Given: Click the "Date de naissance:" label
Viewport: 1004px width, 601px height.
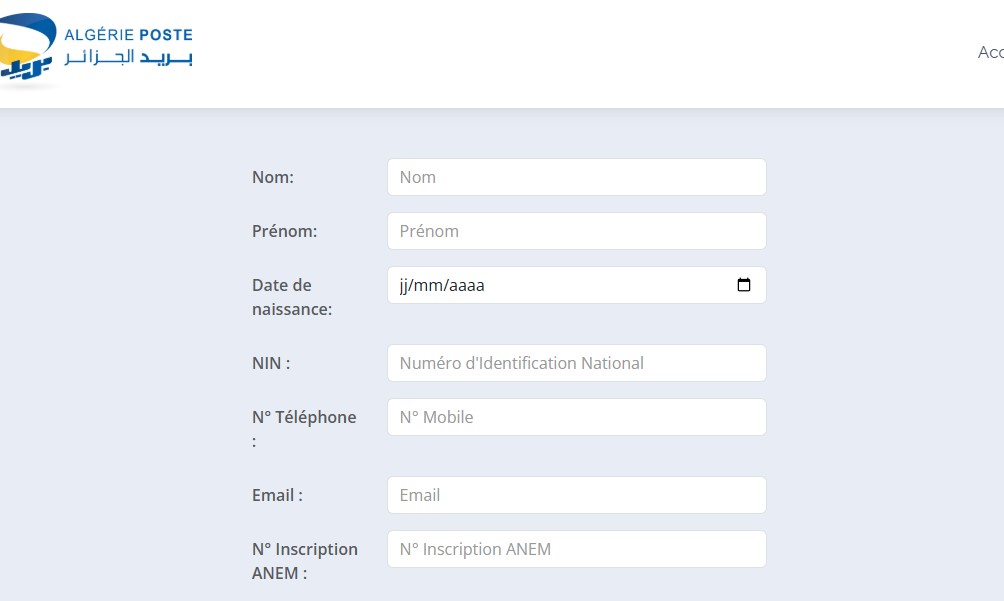Looking at the screenshot, I should click(x=292, y=297).
